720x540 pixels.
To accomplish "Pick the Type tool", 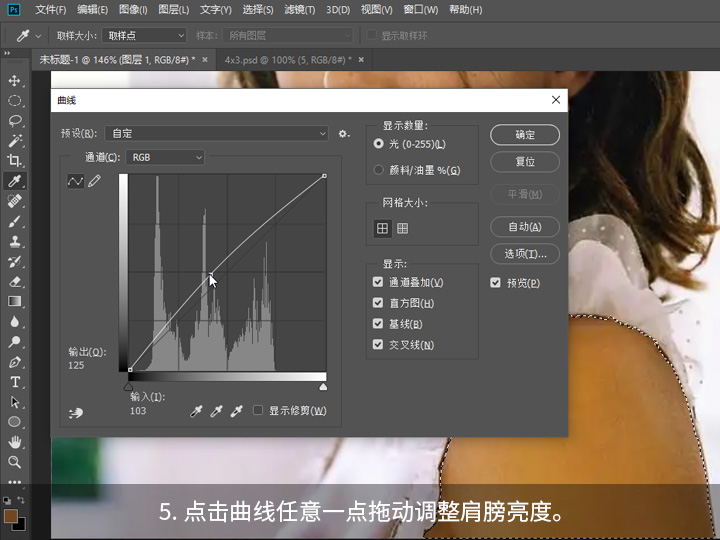I will 15,381.
